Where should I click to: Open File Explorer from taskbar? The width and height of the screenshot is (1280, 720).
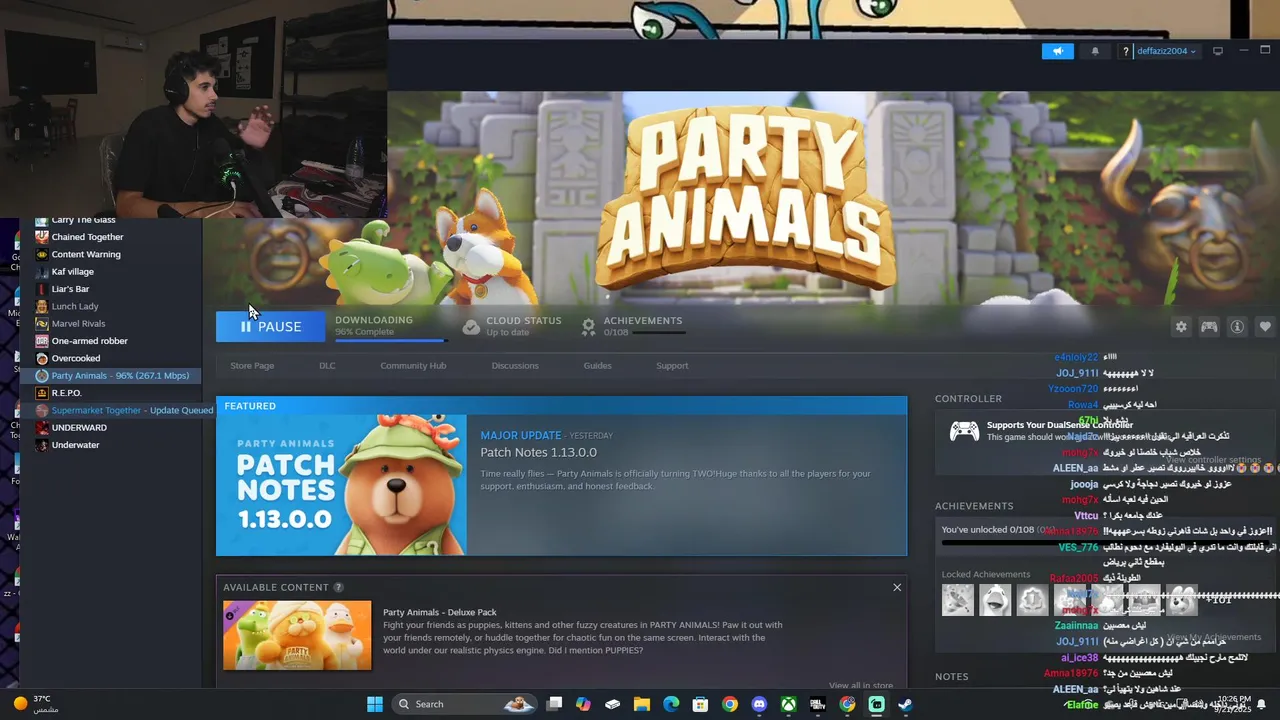[x=642, y=704]
